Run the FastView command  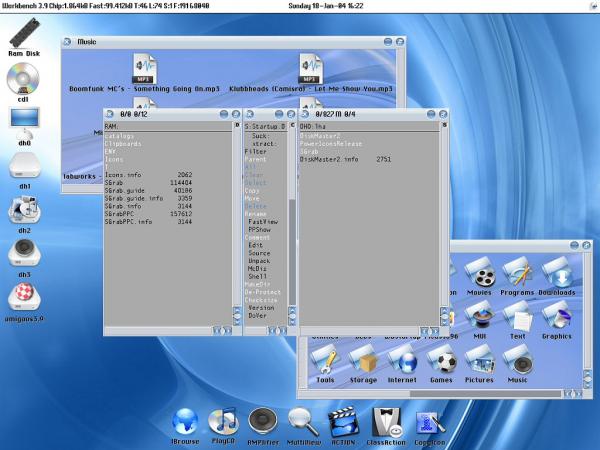tap(263, 222)
